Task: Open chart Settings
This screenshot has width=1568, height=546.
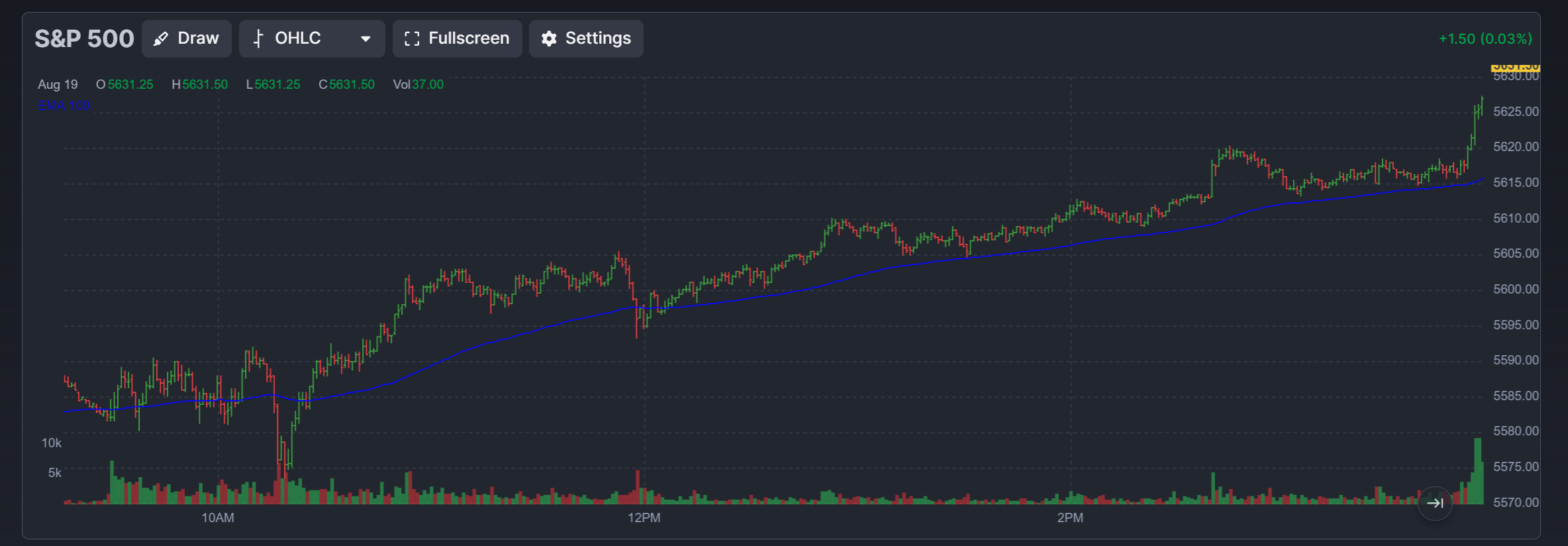Action: pos(586,38)
